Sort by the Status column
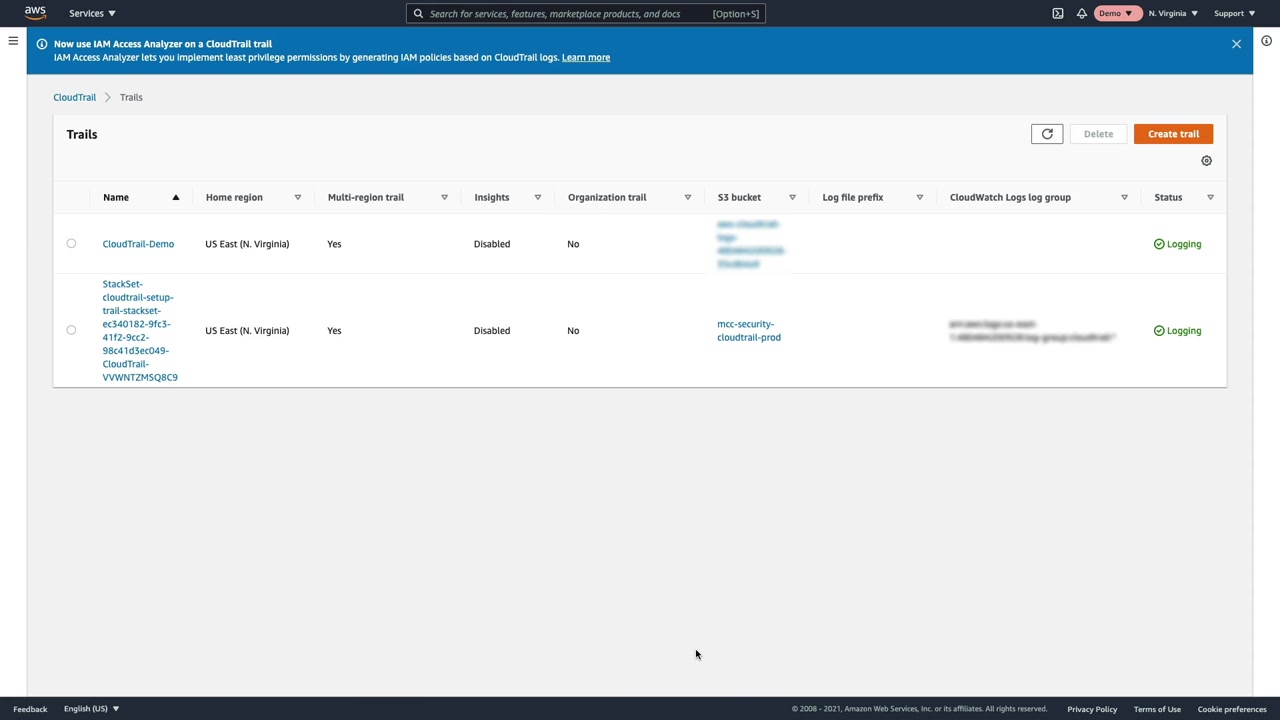The image size is (1280, 720). click(x=1210, y=197)
